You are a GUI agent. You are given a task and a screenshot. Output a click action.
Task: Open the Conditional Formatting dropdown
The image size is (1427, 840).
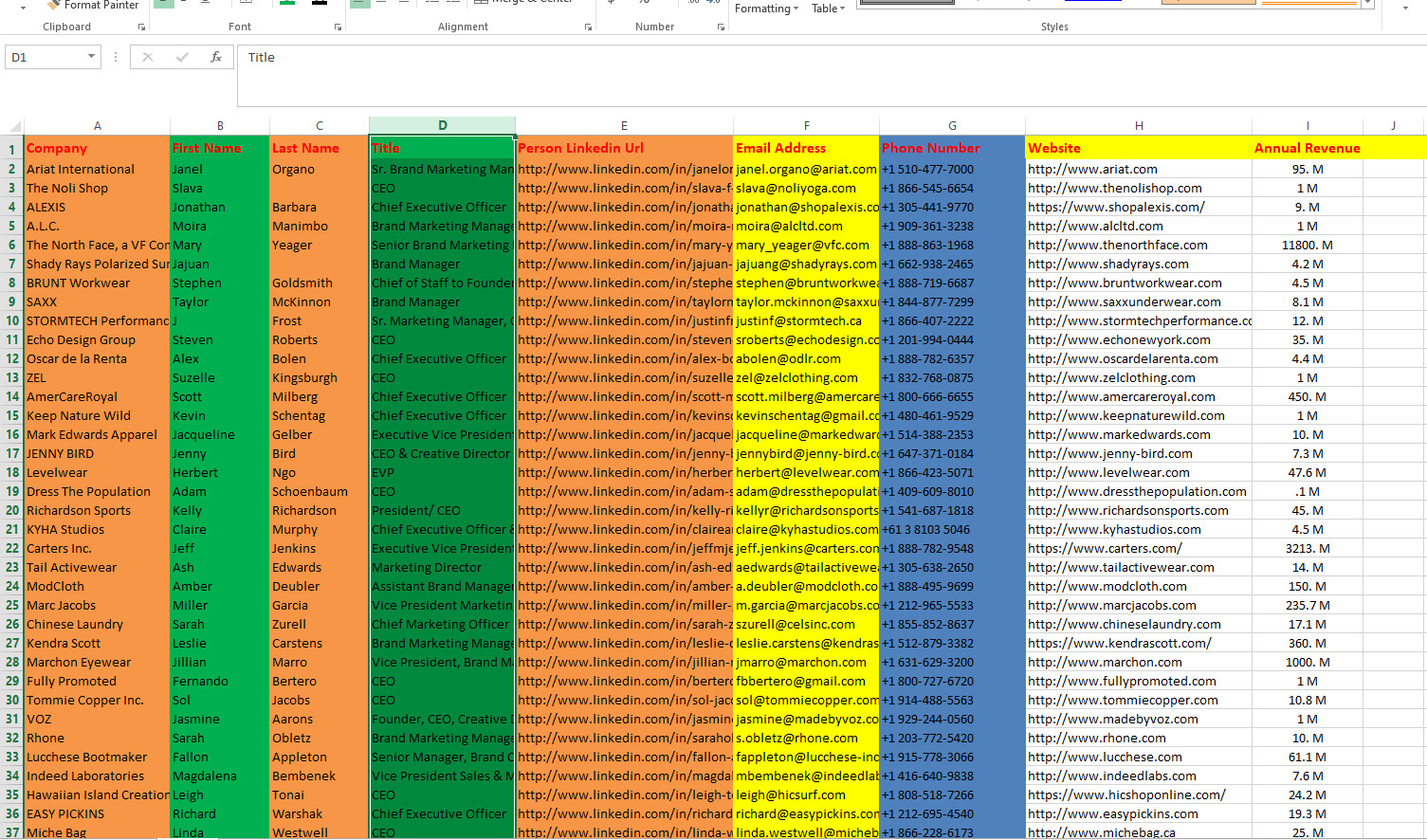(x=766, y=9)
